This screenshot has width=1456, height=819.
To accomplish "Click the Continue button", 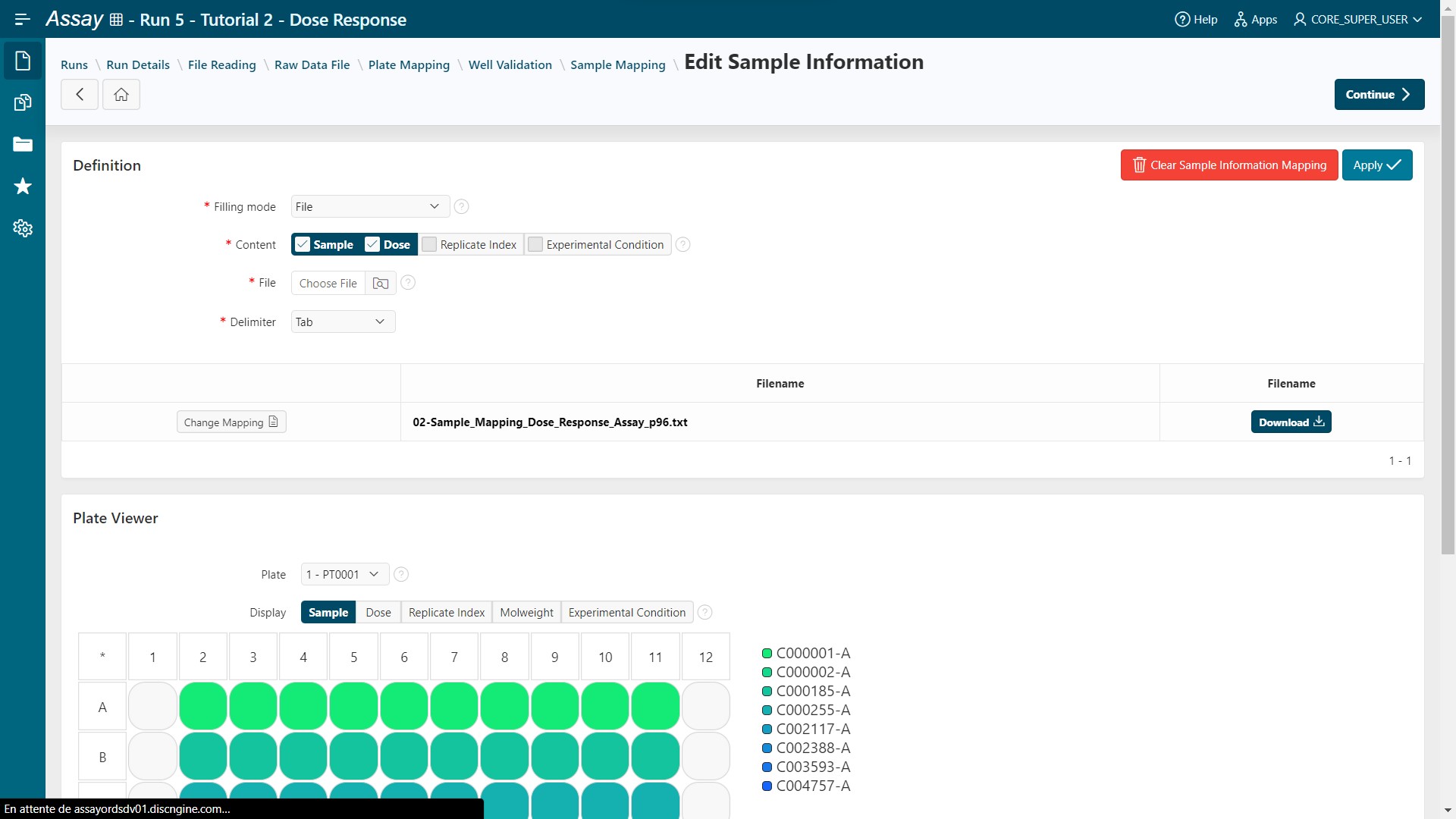I will (x=1379, y=94).
